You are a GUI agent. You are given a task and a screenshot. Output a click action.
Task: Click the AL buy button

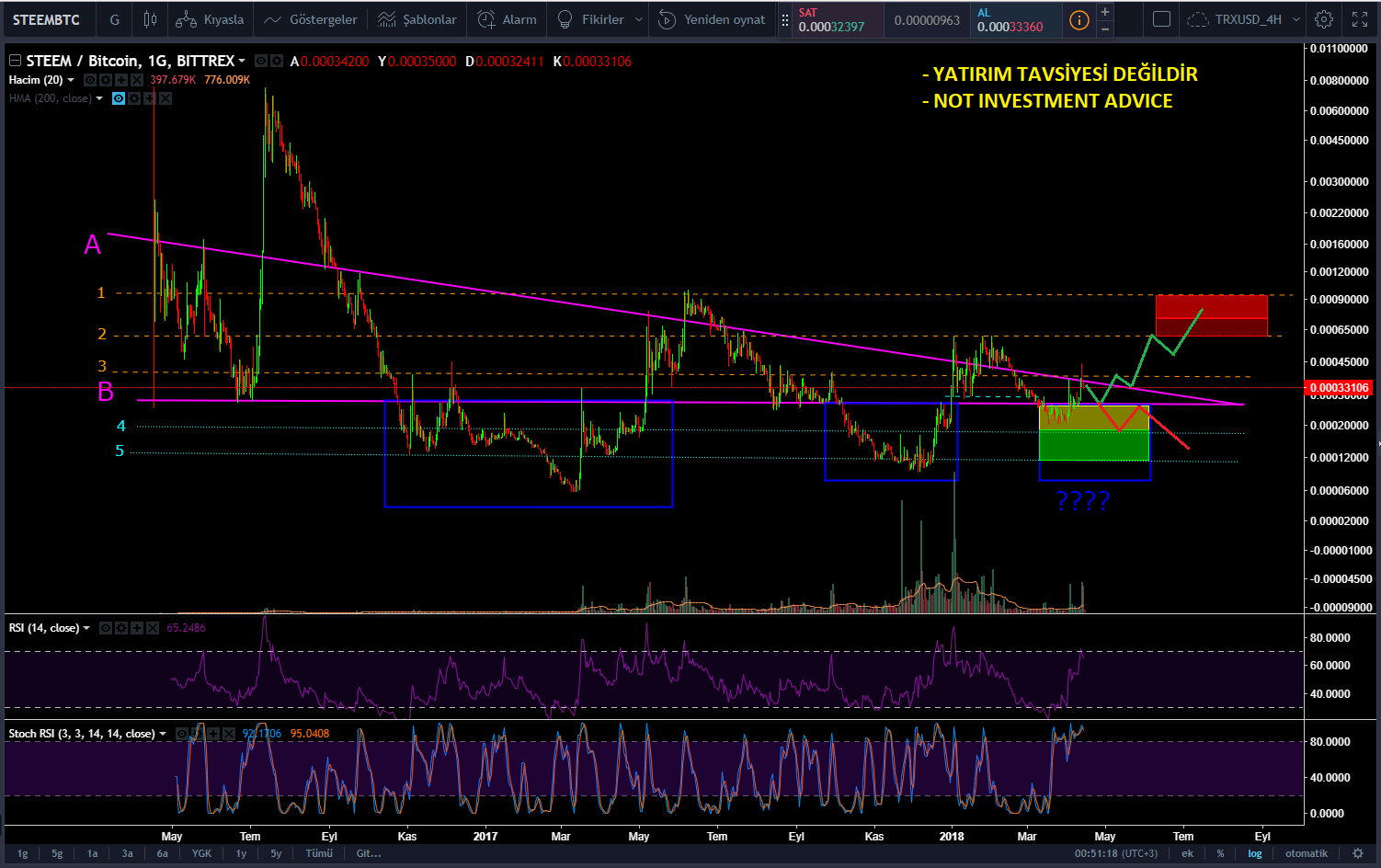click(x=1017, y=19)
